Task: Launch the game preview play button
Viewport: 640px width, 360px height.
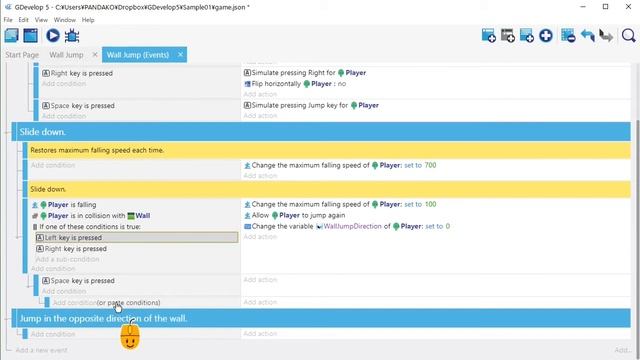Action: [52, 36]
